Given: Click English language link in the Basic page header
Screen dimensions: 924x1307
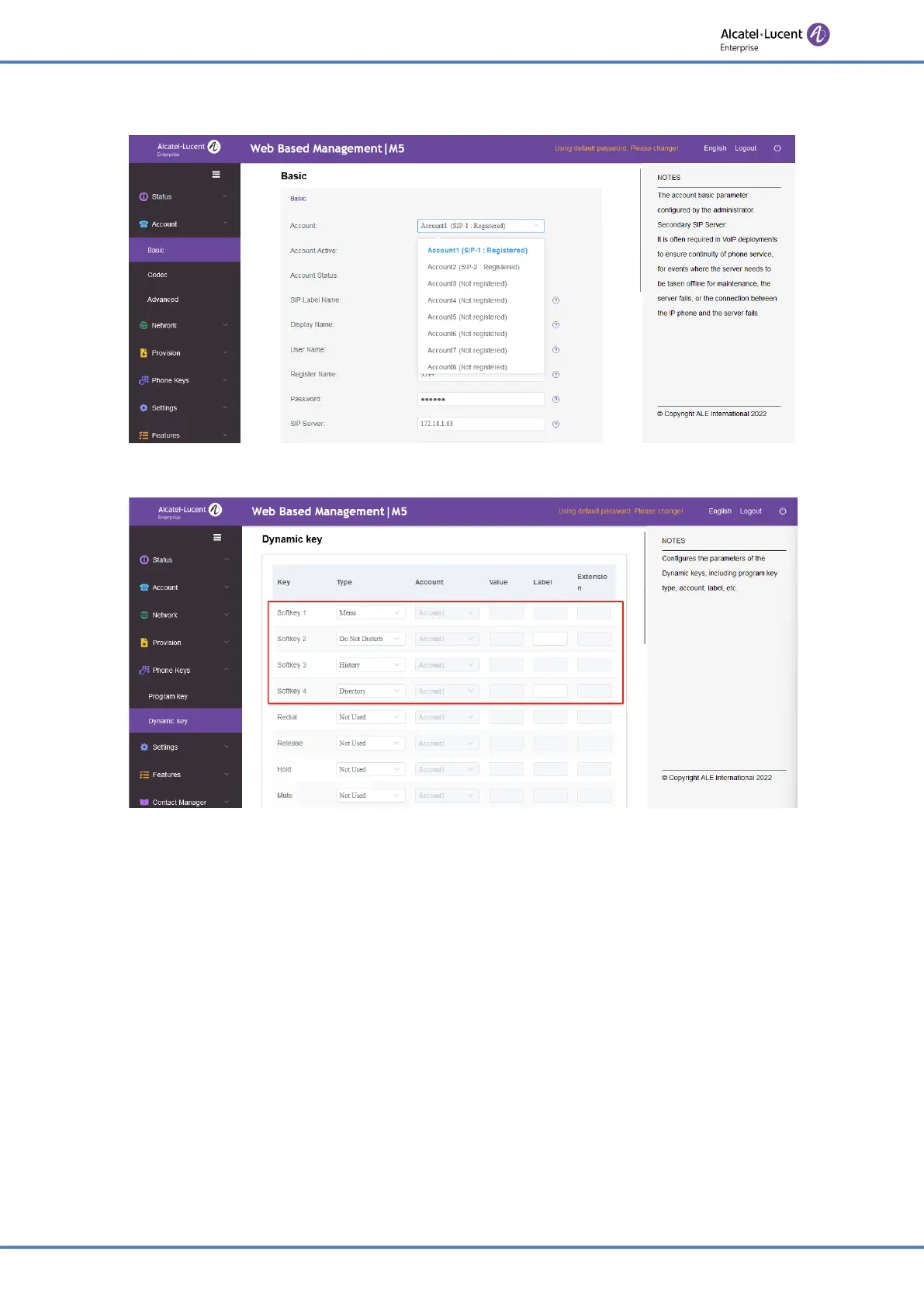Looking at the screenshot, I should 715,148.
